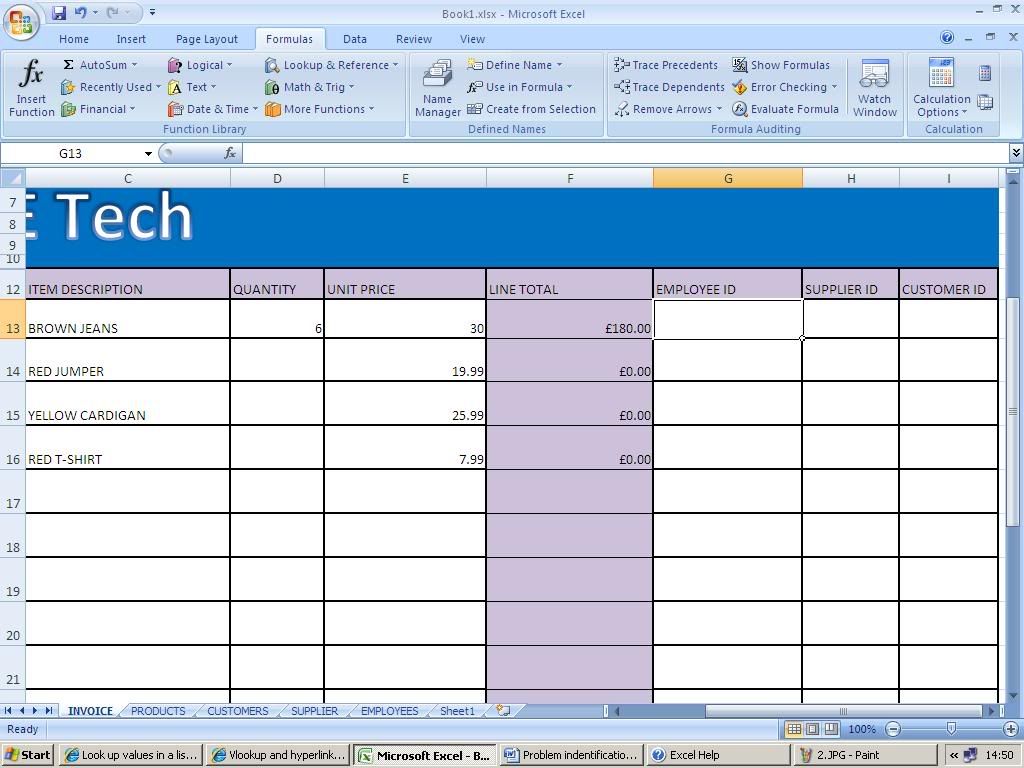Click Trace Dependents
This screenshot has height=768, width=1024.
click(669, 87)
